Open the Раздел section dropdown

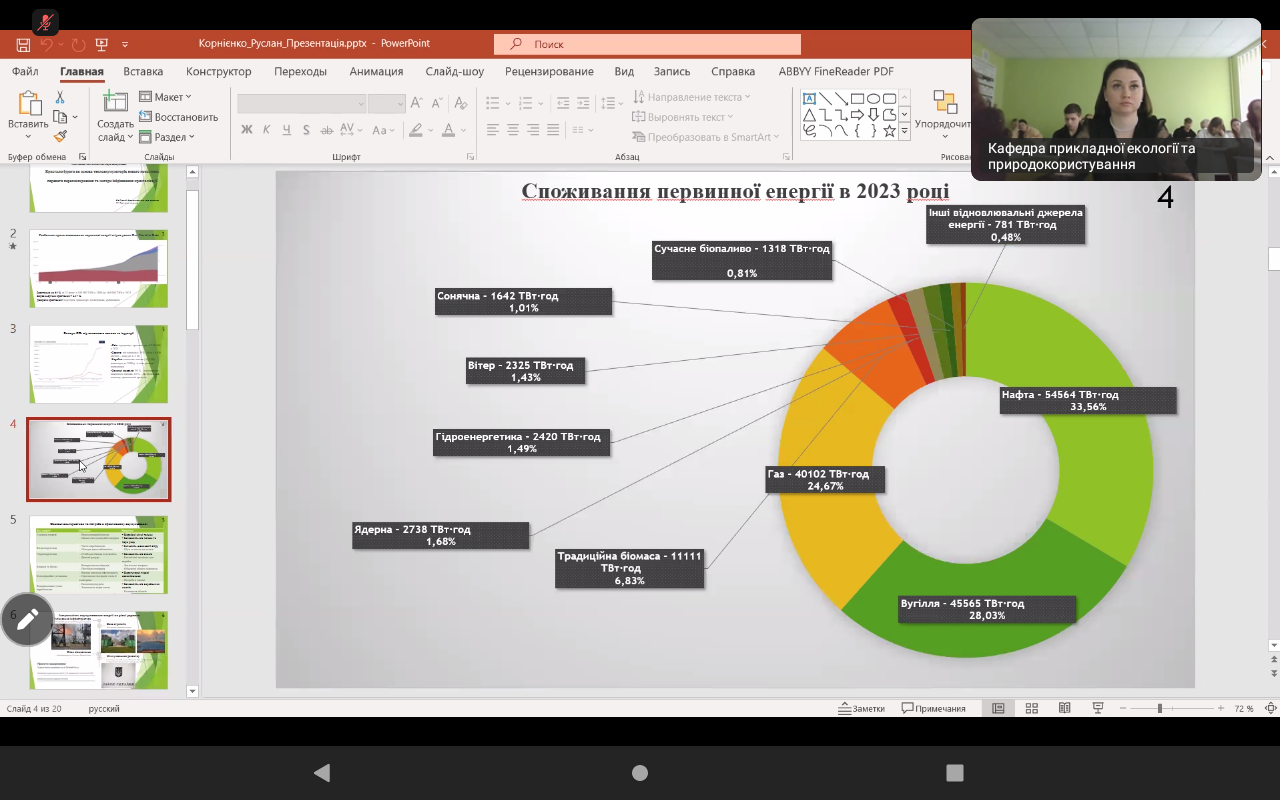pyautogui.click(x=168, y=137)
